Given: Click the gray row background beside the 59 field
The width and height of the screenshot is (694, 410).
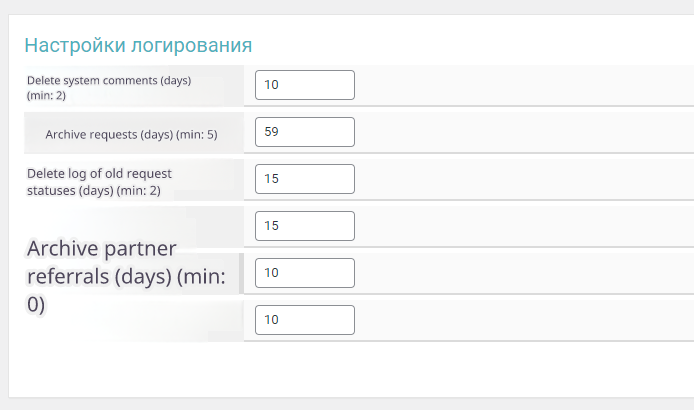Looking at the screenshot, I should [x=520, y=132].
